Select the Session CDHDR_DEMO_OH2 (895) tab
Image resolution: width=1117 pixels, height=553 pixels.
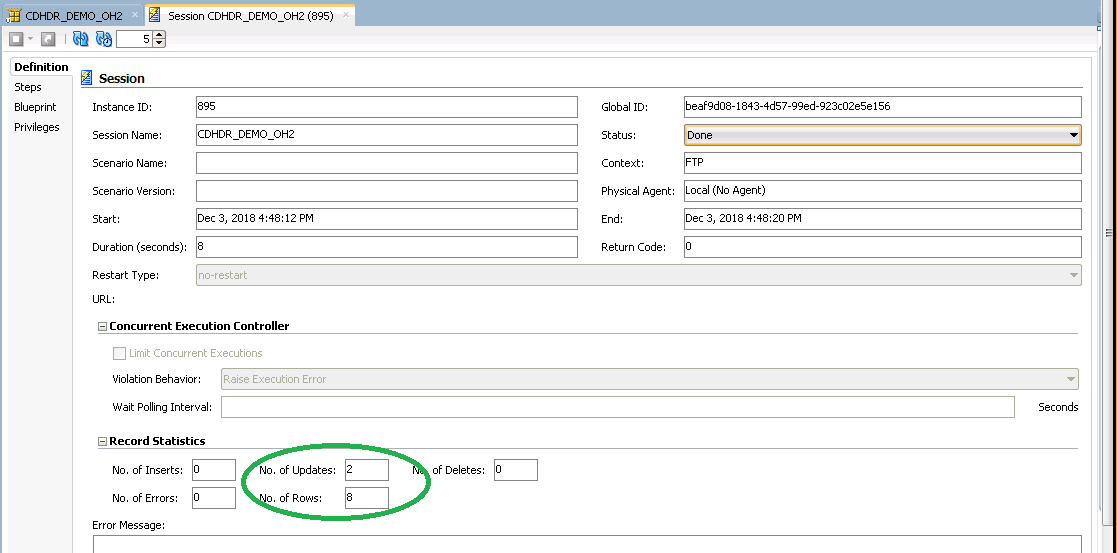pos(250,15)
